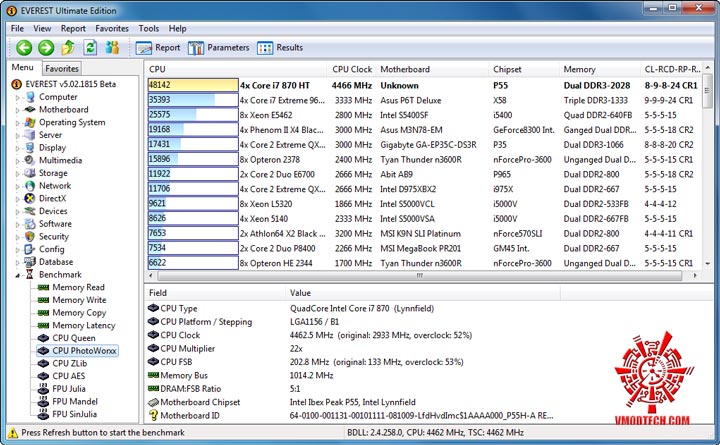
Task: Collapse the Benchmark tree node
Action: pos(17,275)
